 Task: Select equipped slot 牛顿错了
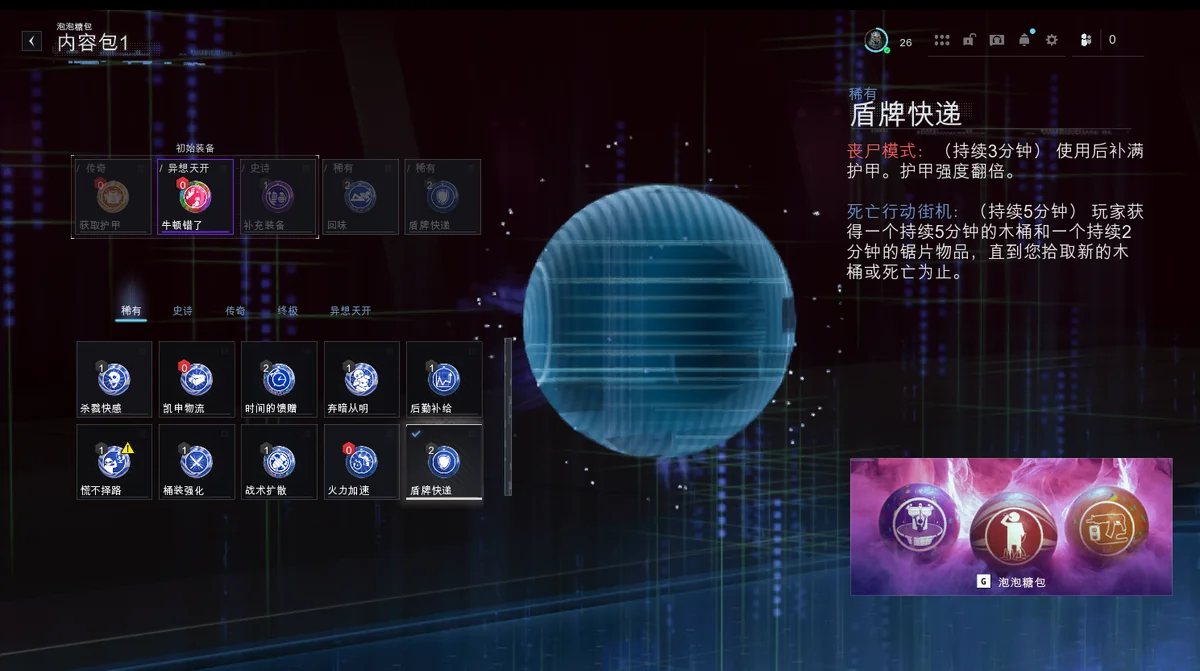tap(195, 197)
